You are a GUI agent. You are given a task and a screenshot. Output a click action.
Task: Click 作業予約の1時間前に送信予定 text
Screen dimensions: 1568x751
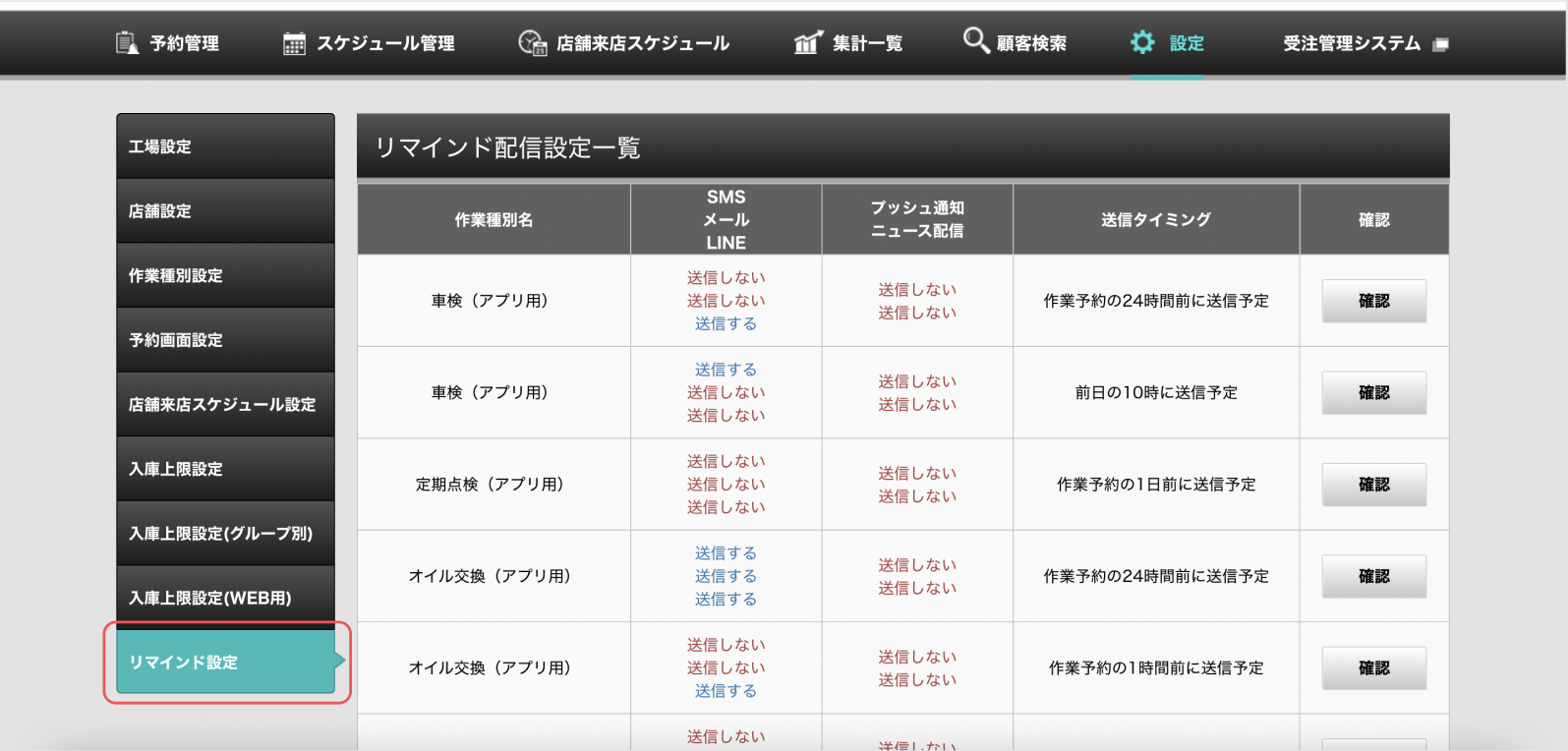click(x=1156, y=667)
